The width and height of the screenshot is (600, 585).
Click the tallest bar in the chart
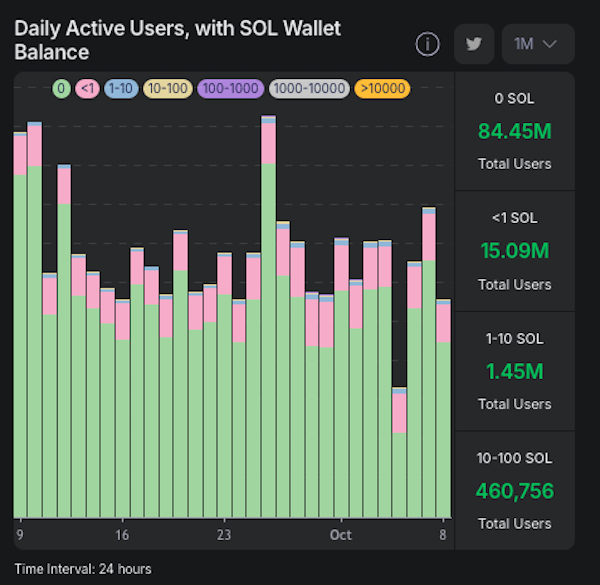click(x=268, y=317)
